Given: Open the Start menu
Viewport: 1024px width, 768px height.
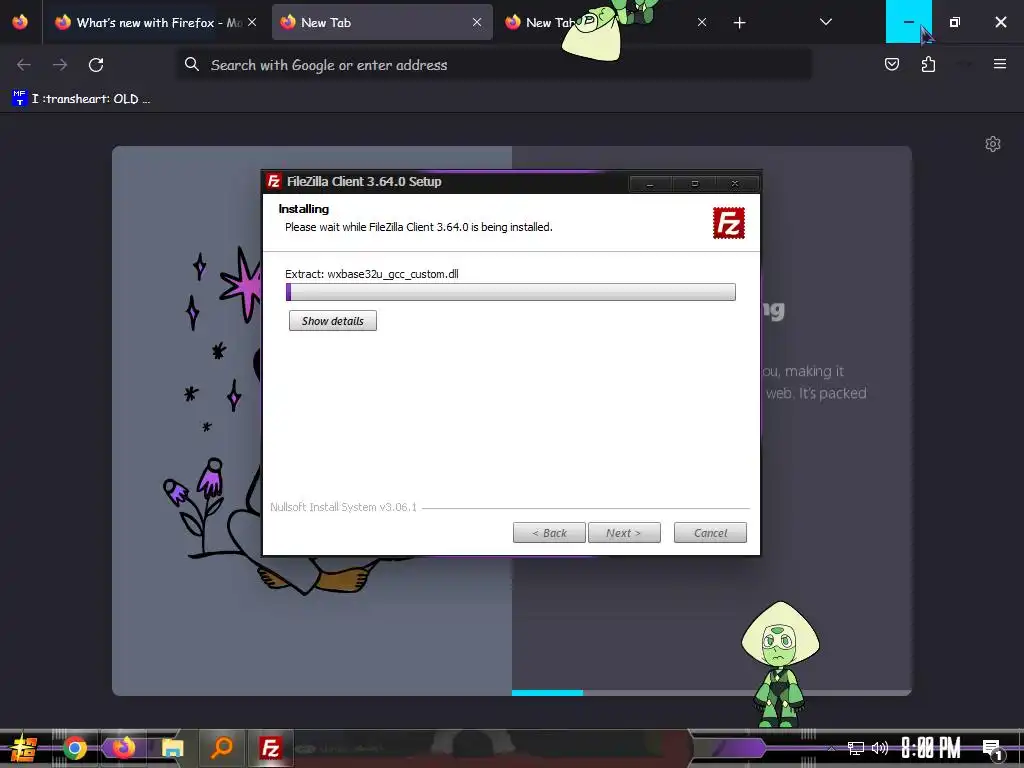Looking at the screenshot, I should pyautogui.click(x=24, y=748).
